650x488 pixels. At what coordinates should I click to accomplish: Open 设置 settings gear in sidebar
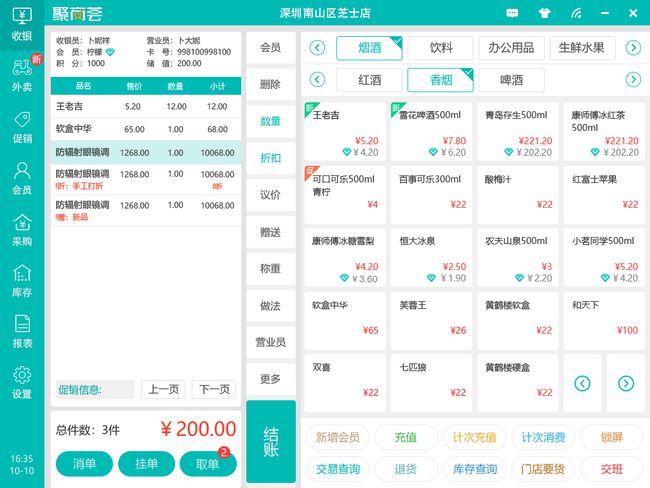pos(21,381)
